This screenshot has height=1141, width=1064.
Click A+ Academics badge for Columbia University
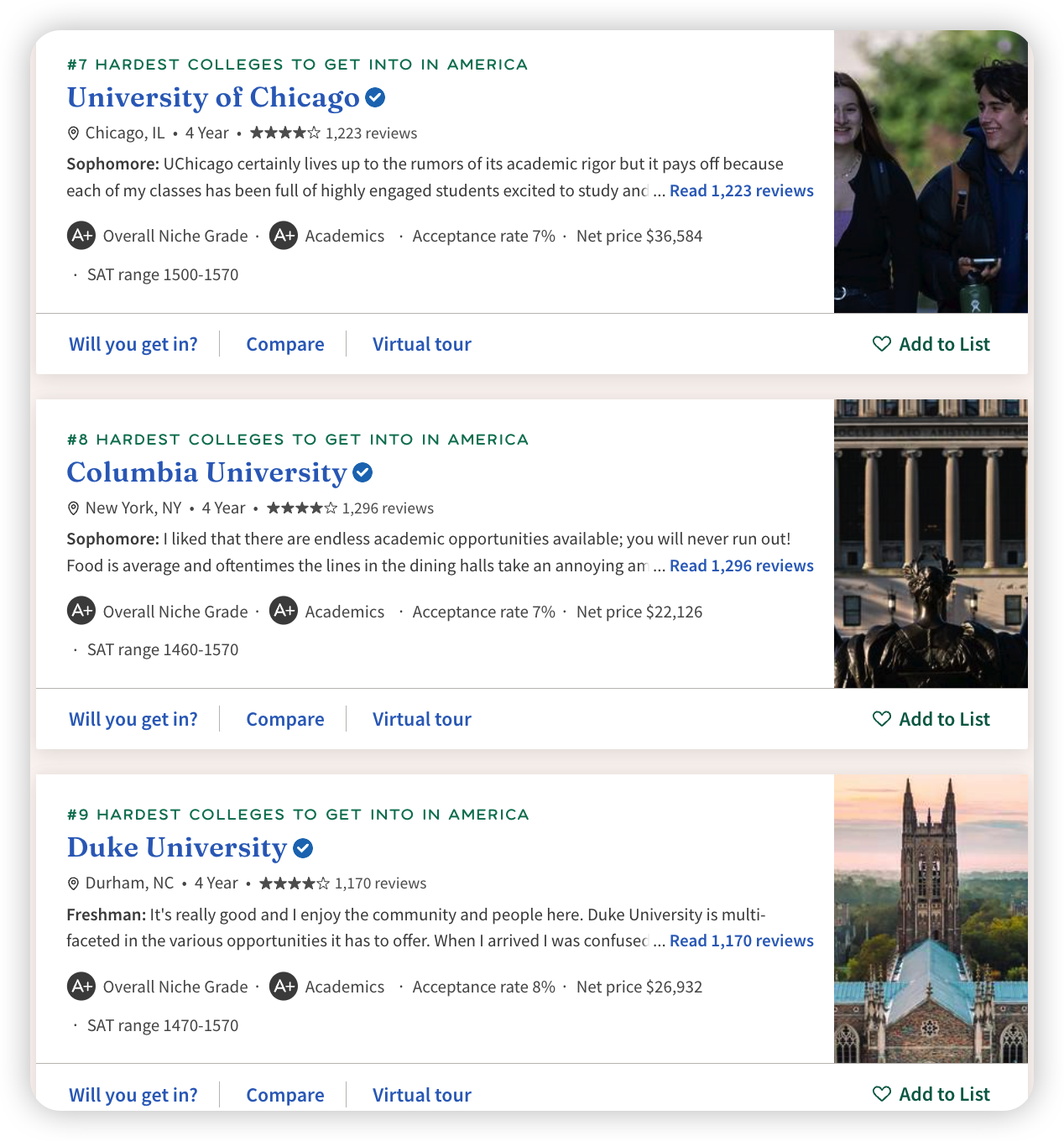[284, 611]
